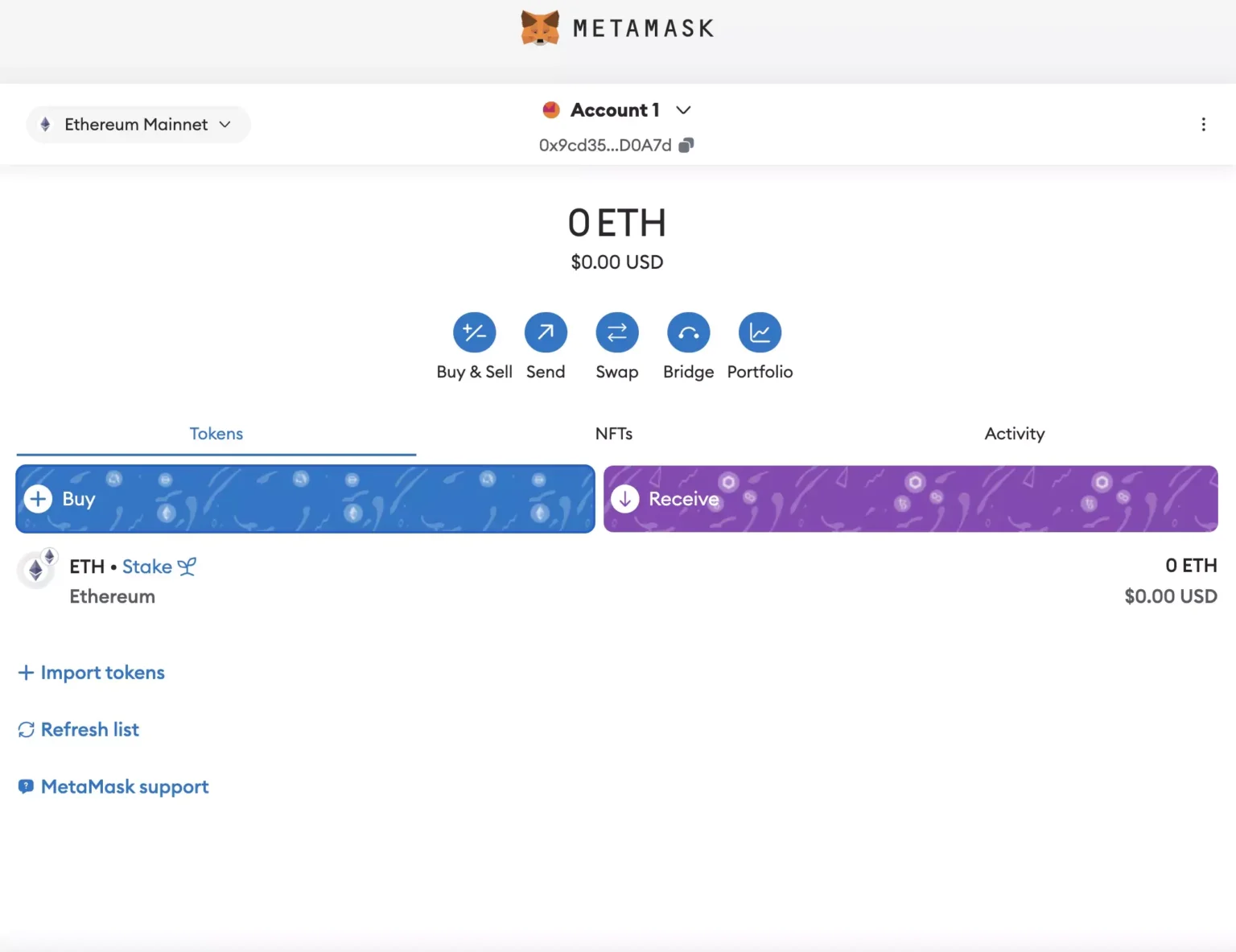Viewport: 1236px width, 952px height.
Task: Click the ETH token logo icon
Action: [x=36, y=570]
